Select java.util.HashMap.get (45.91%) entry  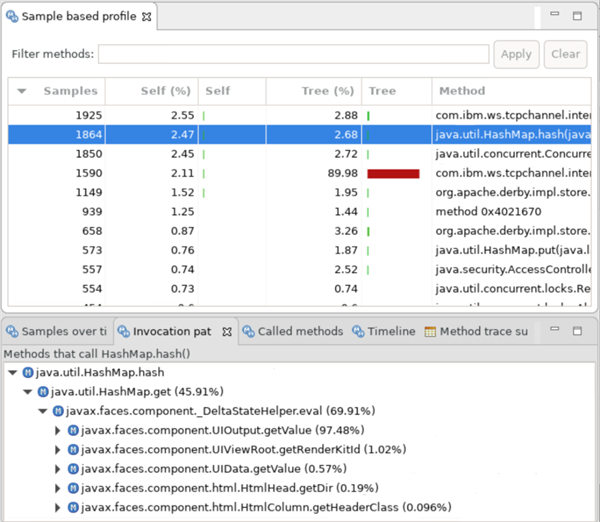point(137,392)
